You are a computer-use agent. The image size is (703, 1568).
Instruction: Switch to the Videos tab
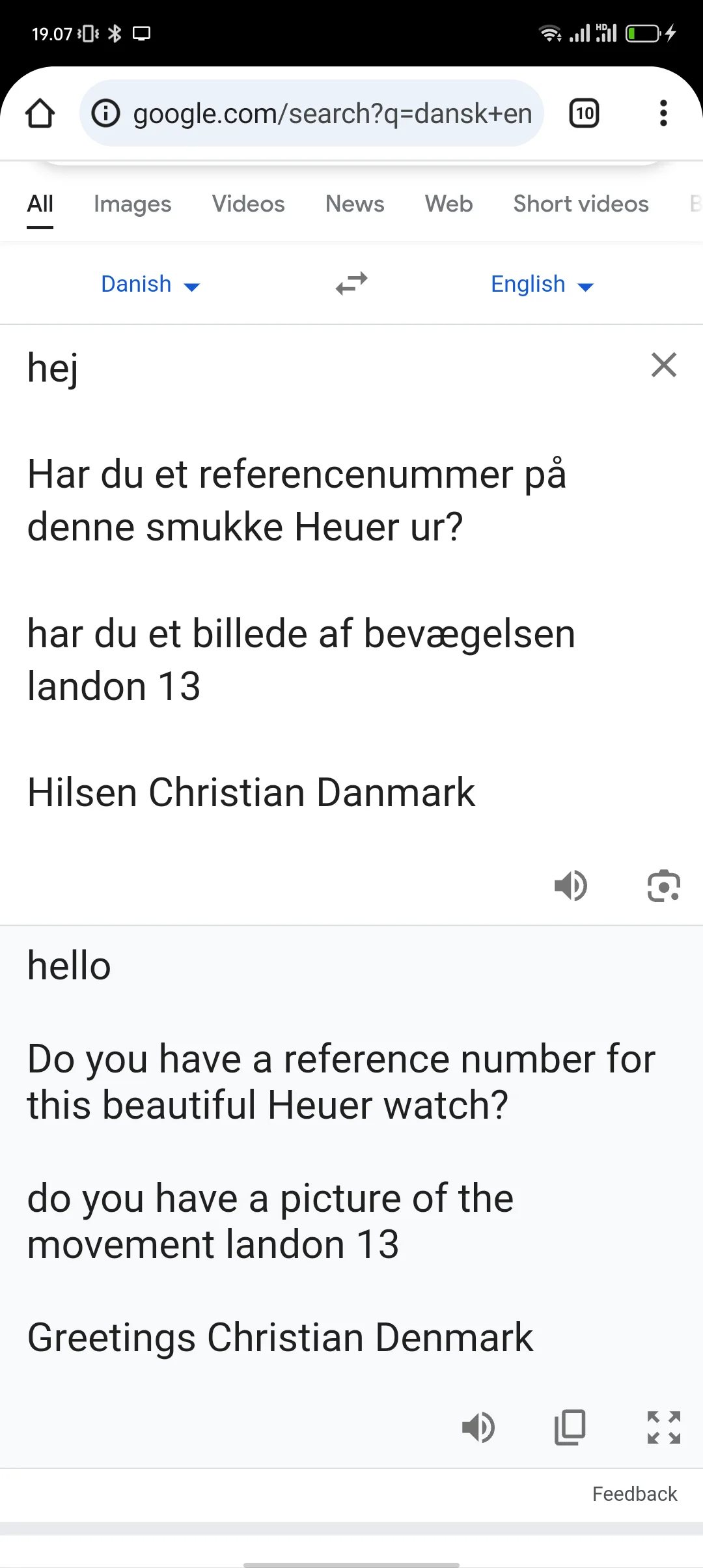tap(248, 204)
